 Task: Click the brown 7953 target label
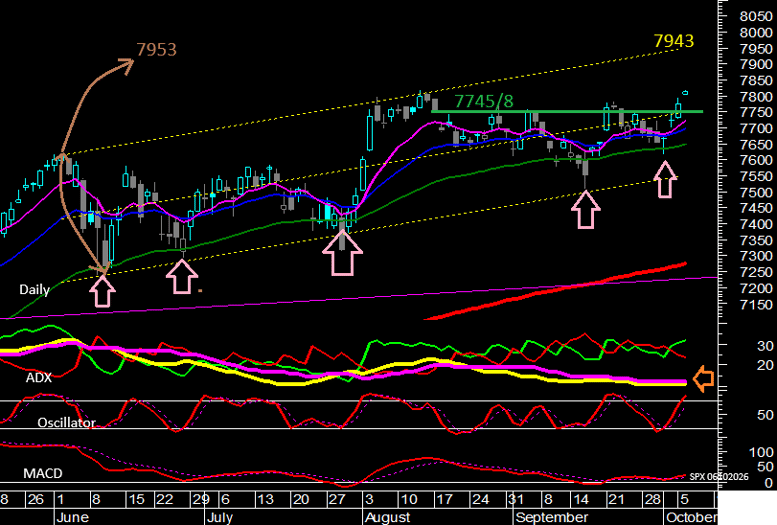[x=157, y=50]
